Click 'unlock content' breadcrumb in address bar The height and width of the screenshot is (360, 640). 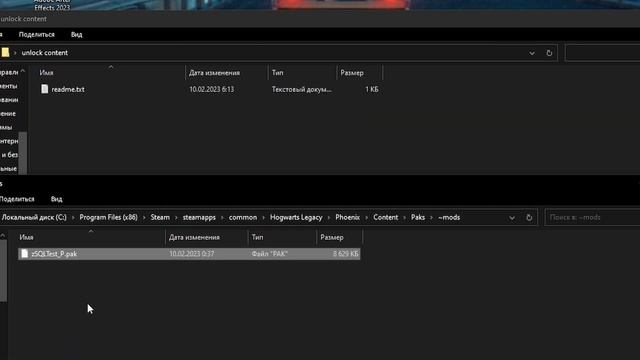44,53
